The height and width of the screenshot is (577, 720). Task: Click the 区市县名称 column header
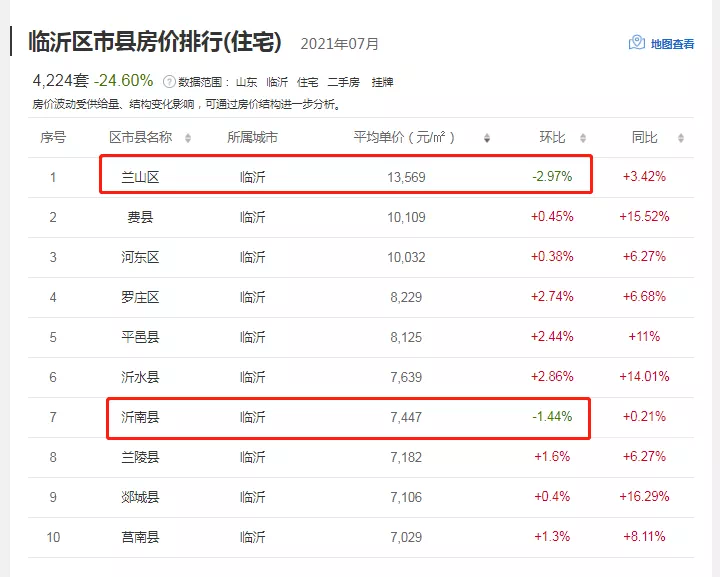(x=141, y=137)
